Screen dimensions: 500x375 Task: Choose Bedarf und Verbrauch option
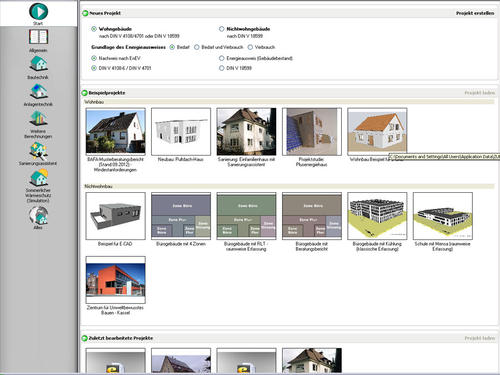197,47
